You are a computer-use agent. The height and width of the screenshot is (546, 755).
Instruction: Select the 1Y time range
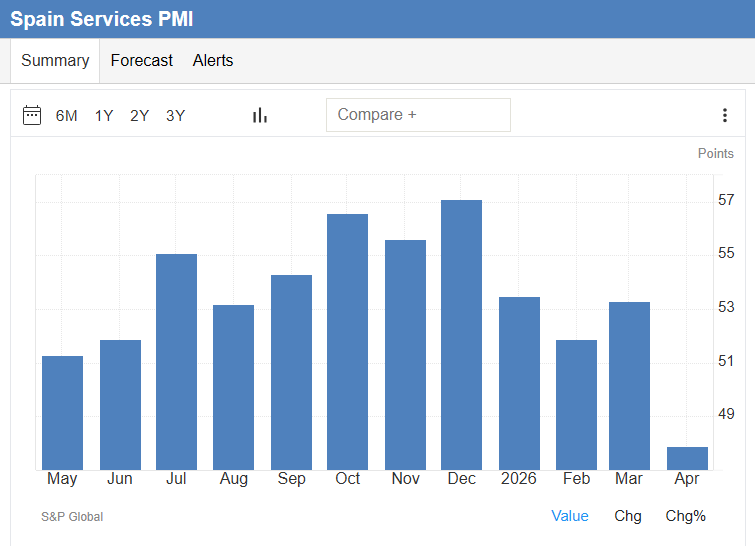tap(104, 116)
